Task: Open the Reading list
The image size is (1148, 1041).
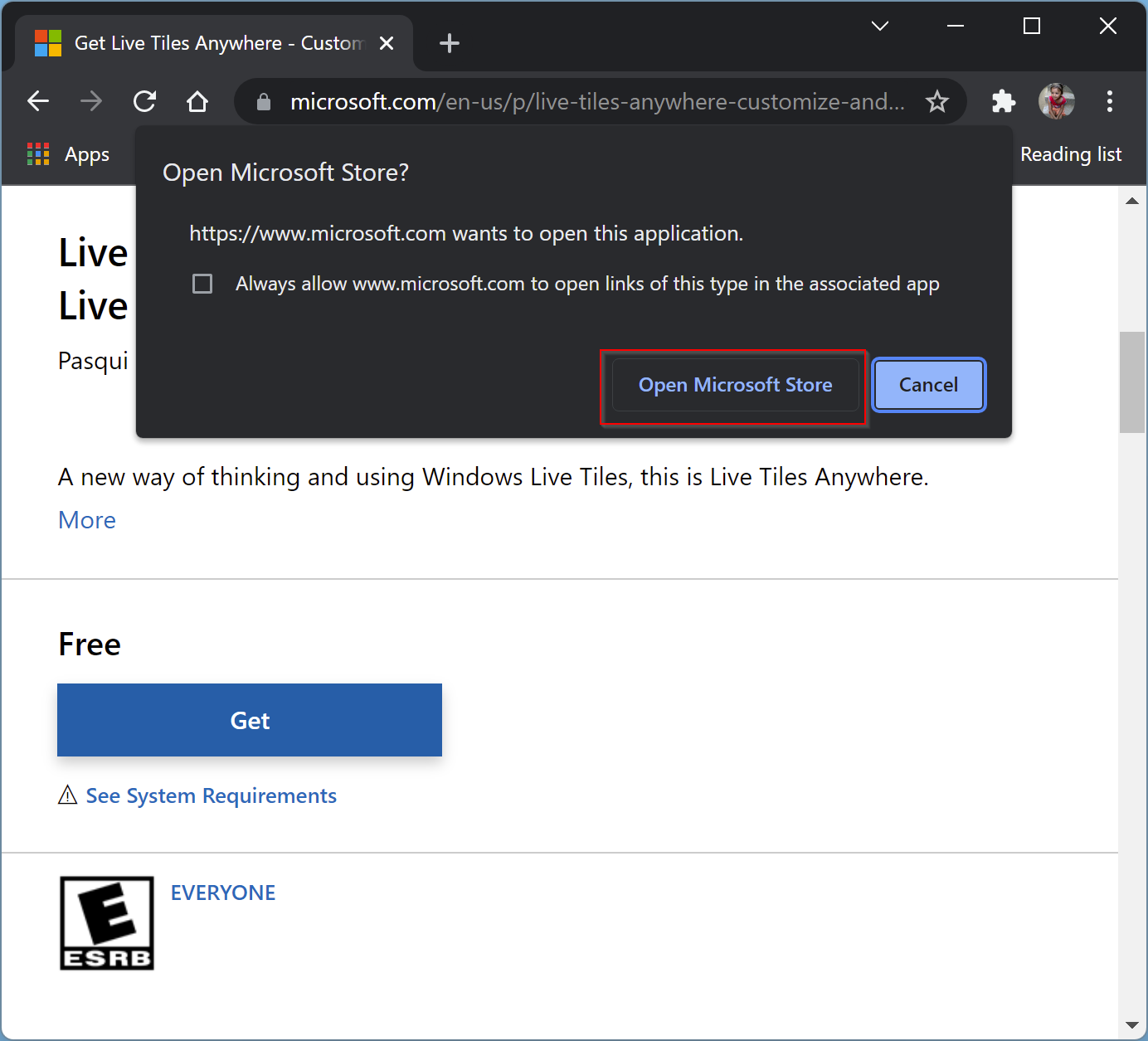Action: tap(1071, 154)
